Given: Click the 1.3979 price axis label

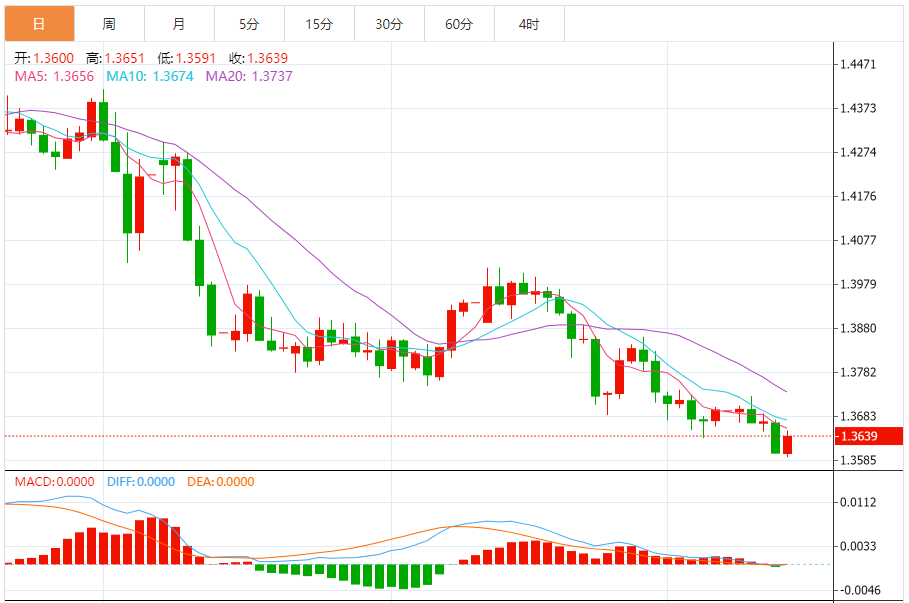Looking at the screenshot, I should [858, 284].
